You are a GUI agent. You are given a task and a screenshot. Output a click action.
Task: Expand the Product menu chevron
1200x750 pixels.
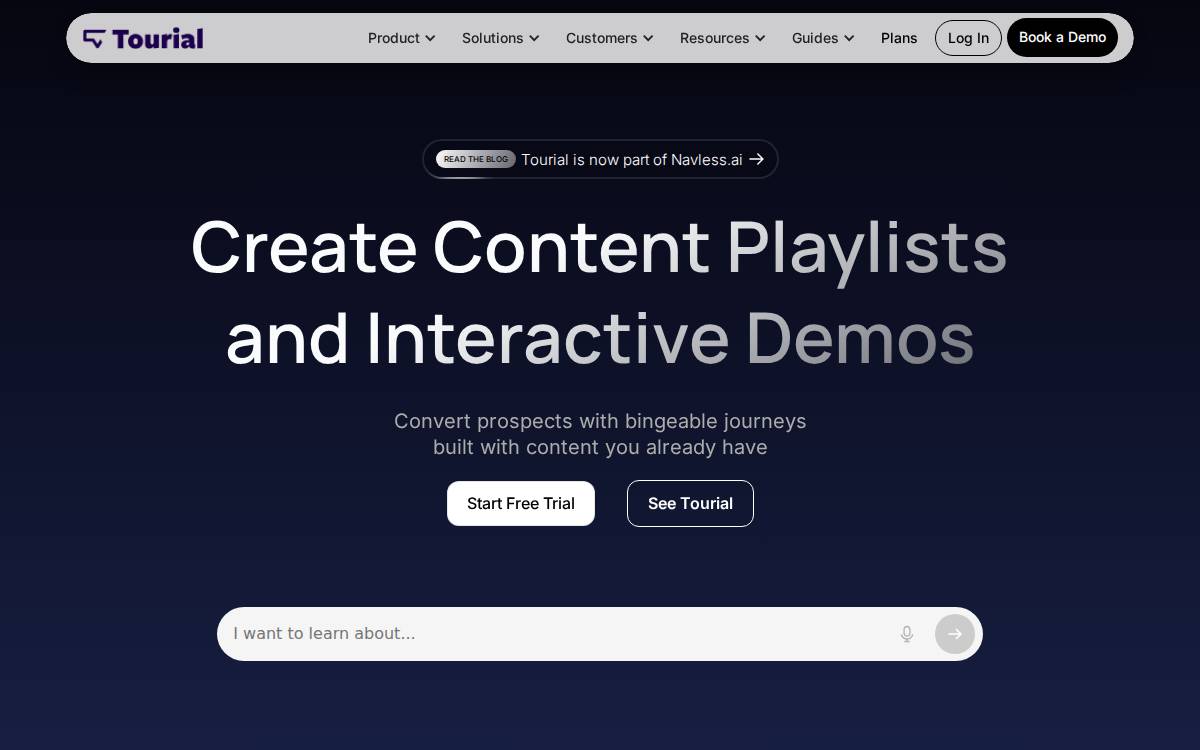(x=430, y=38)
